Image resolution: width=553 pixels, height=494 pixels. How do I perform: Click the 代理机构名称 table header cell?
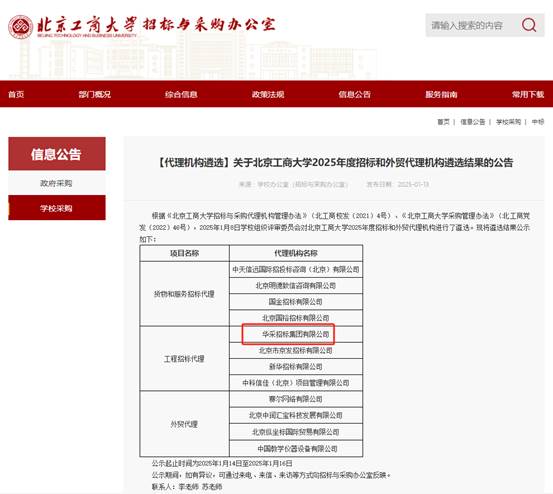click(296, 253)
